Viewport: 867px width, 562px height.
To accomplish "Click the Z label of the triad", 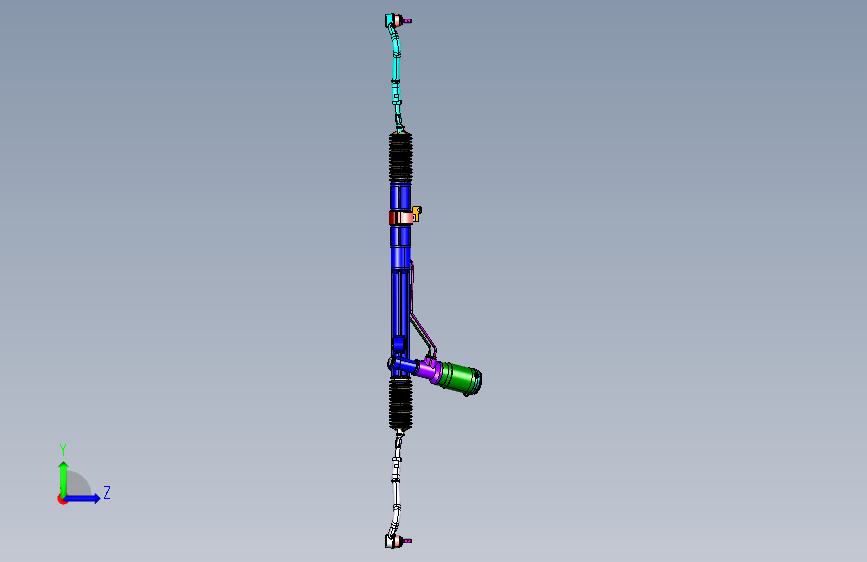I will pyautogui.click(x=107, y=492).
